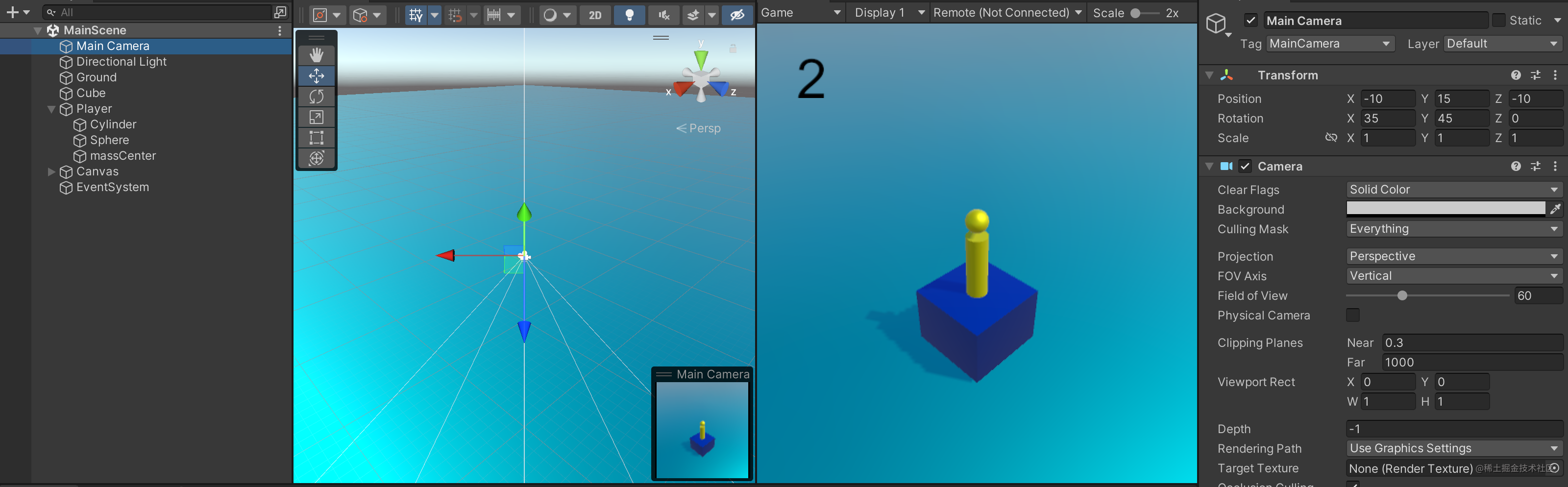Open Transform component preset icon
1568x487 pixels.
(1536, 75)
